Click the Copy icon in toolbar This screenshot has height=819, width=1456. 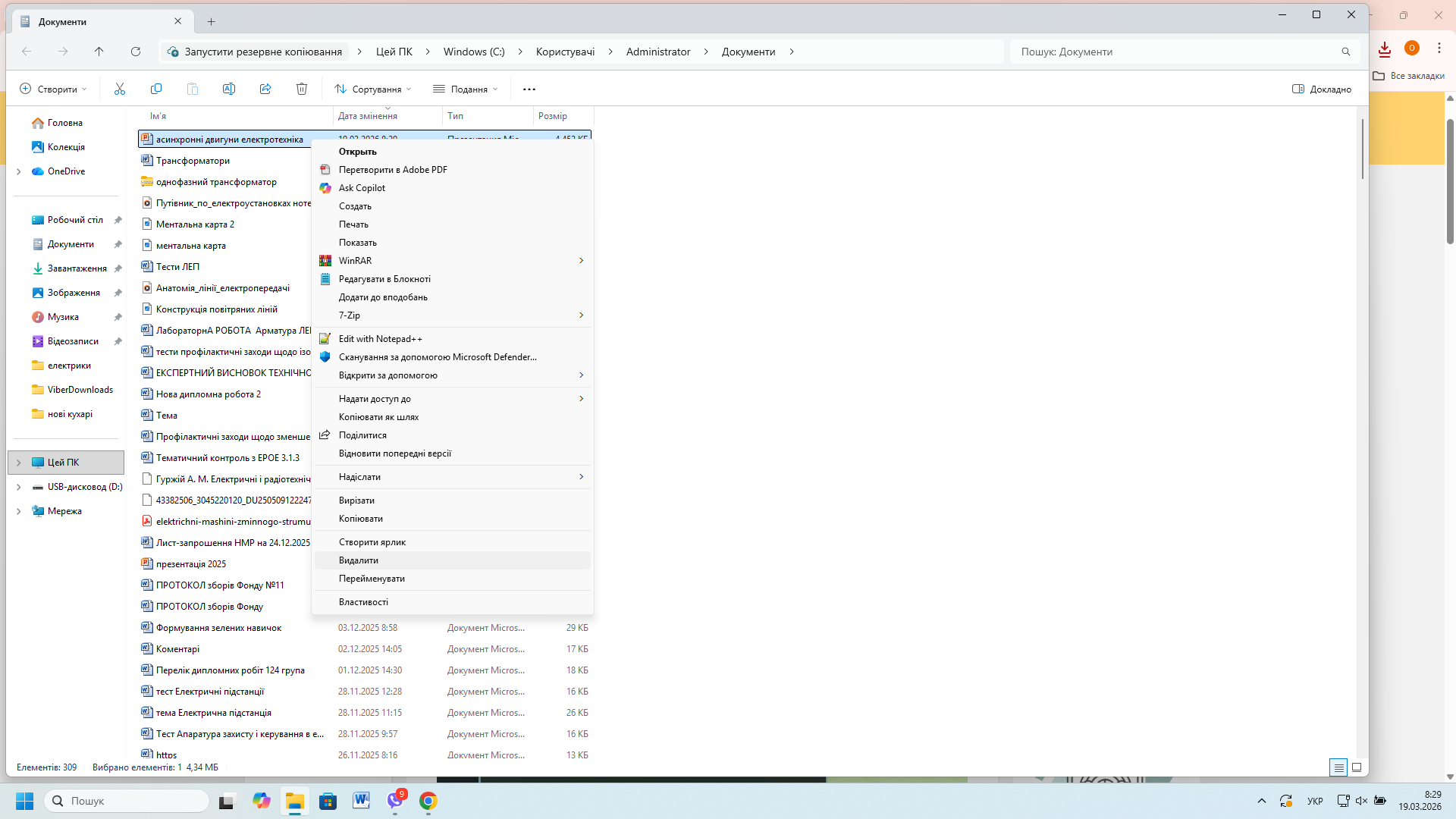156,89
